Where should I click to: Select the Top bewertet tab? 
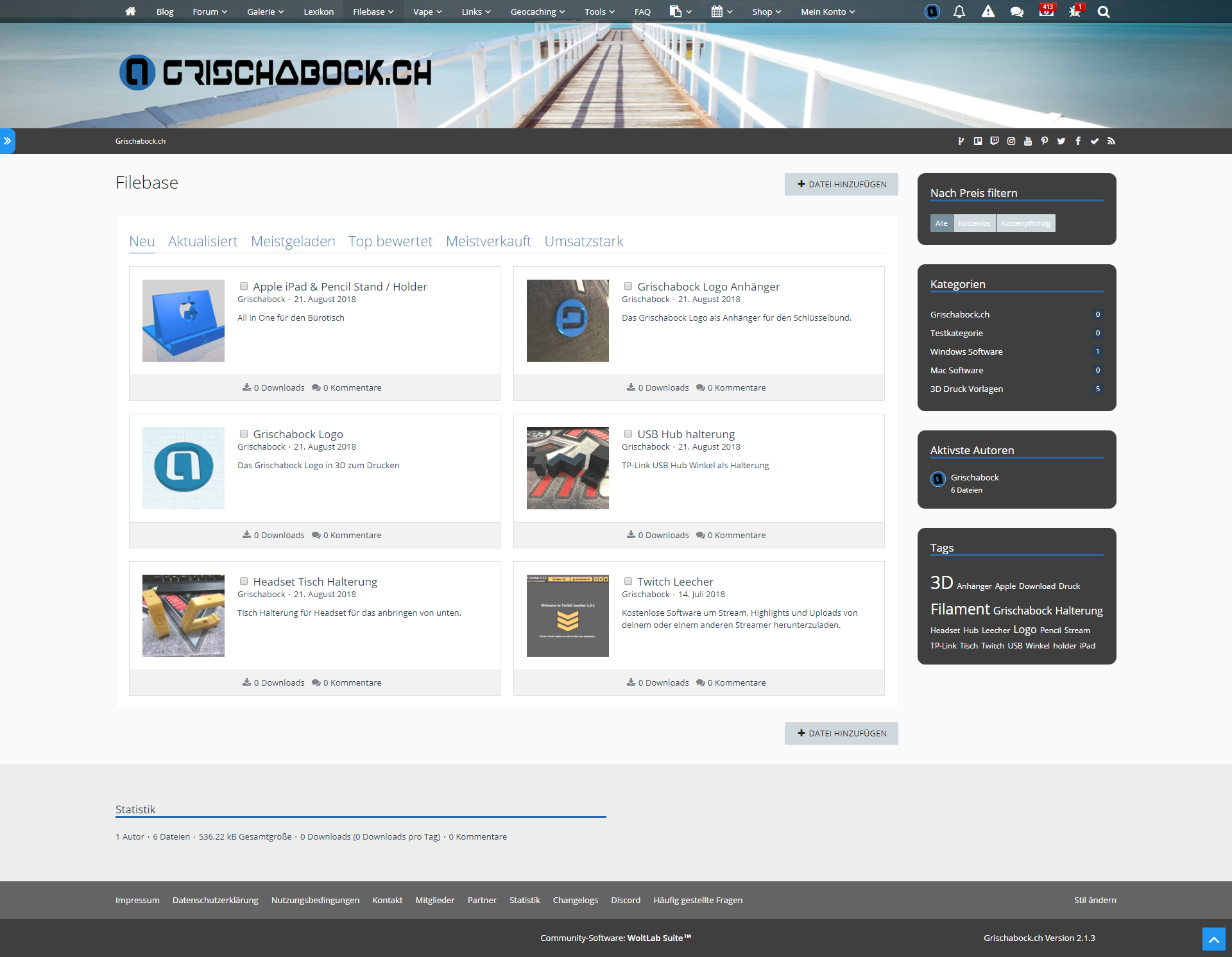coord(390,241)
